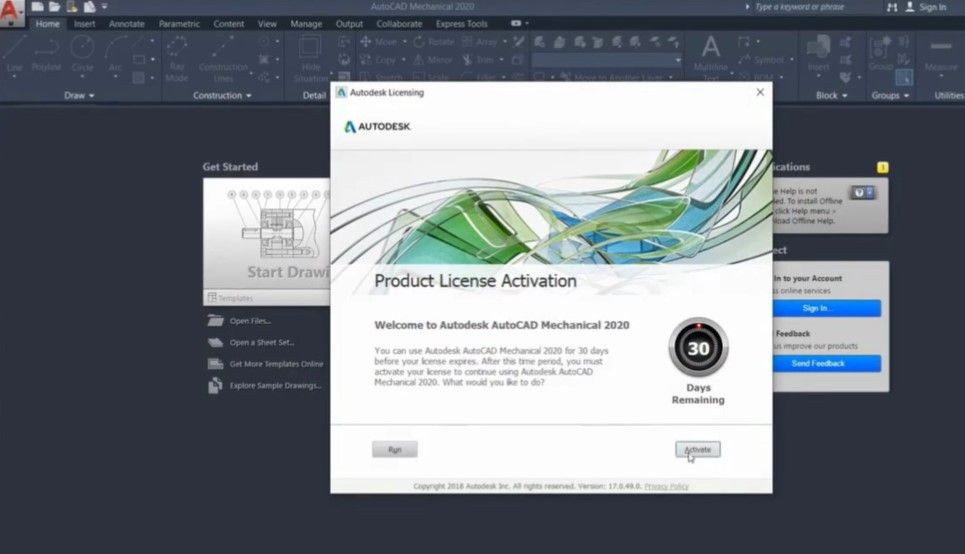Click the Group tool
This screenshot has height=554, width=965.
coord(881,54)
